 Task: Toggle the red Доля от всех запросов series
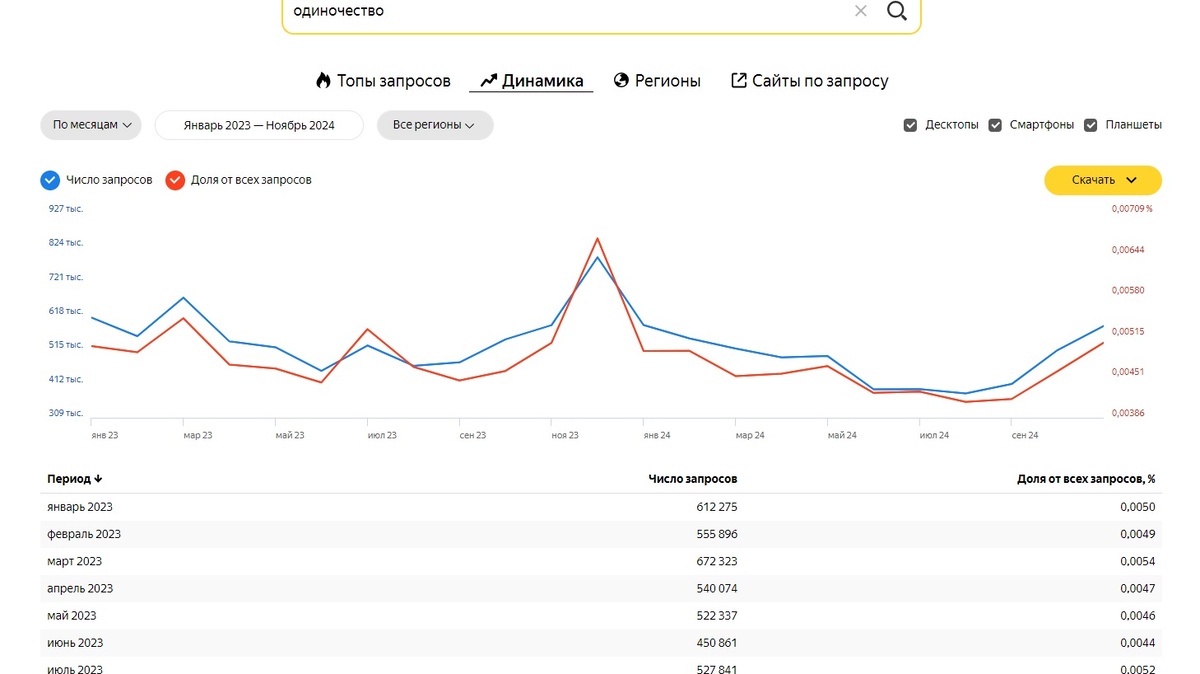click(175, 180)
